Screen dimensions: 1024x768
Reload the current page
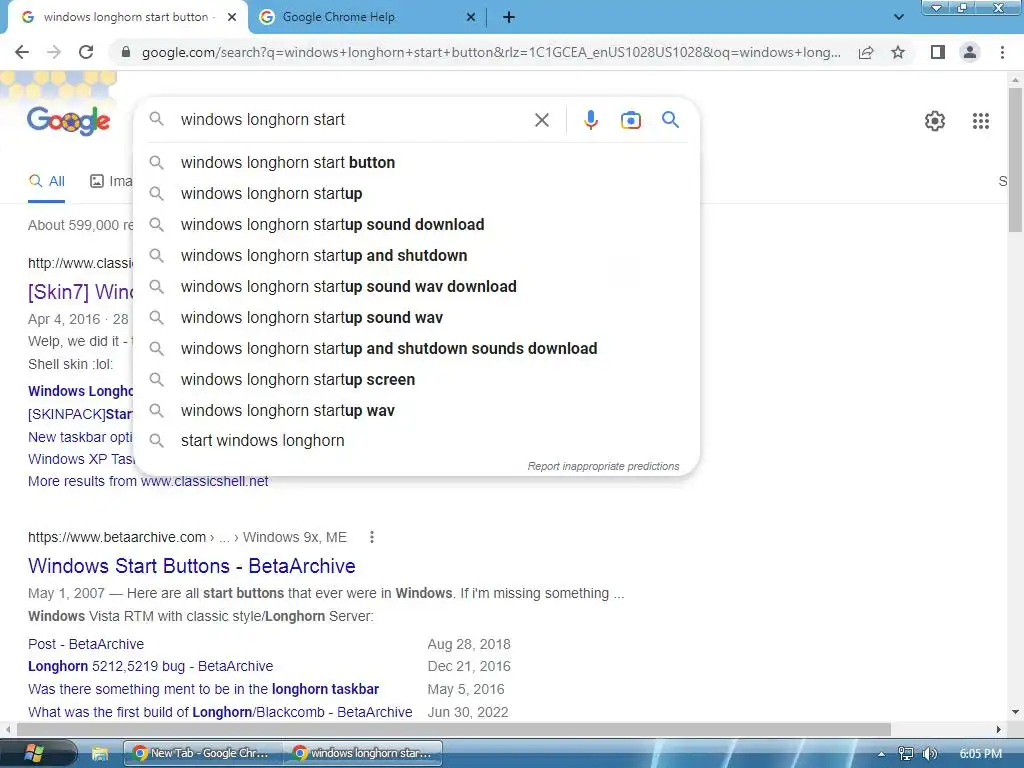pyautogui.click(x=86, y=52)
